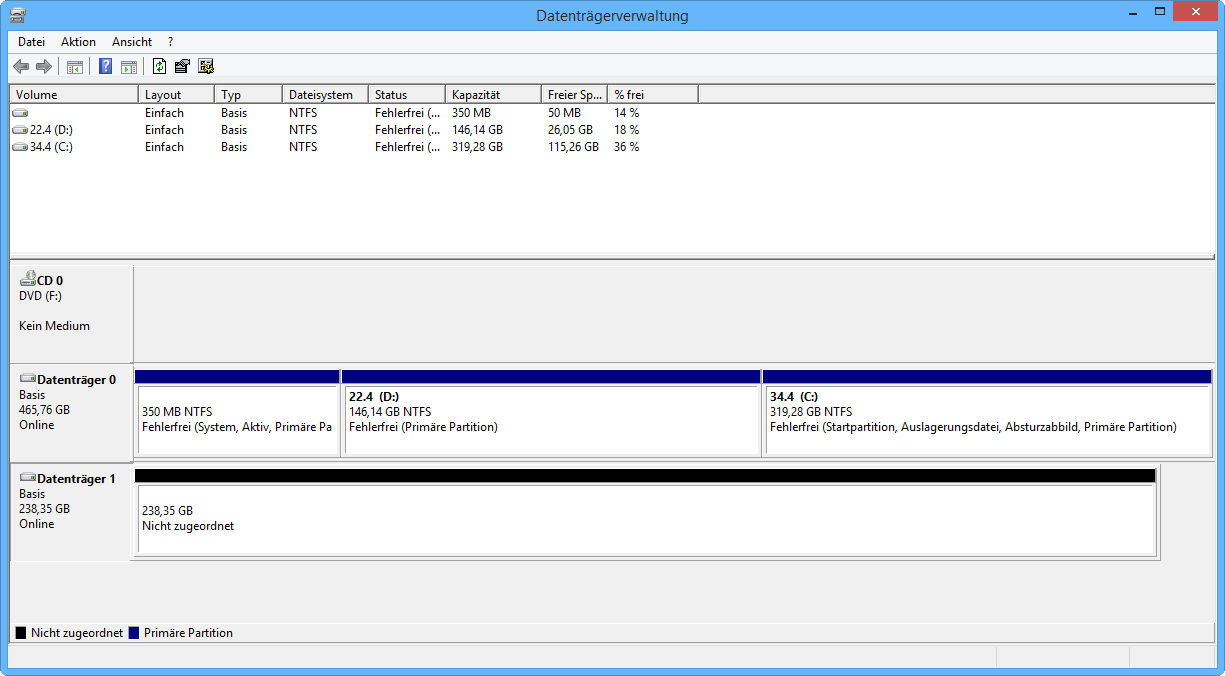Sort list by Kapazität column header

click(492, 95)
